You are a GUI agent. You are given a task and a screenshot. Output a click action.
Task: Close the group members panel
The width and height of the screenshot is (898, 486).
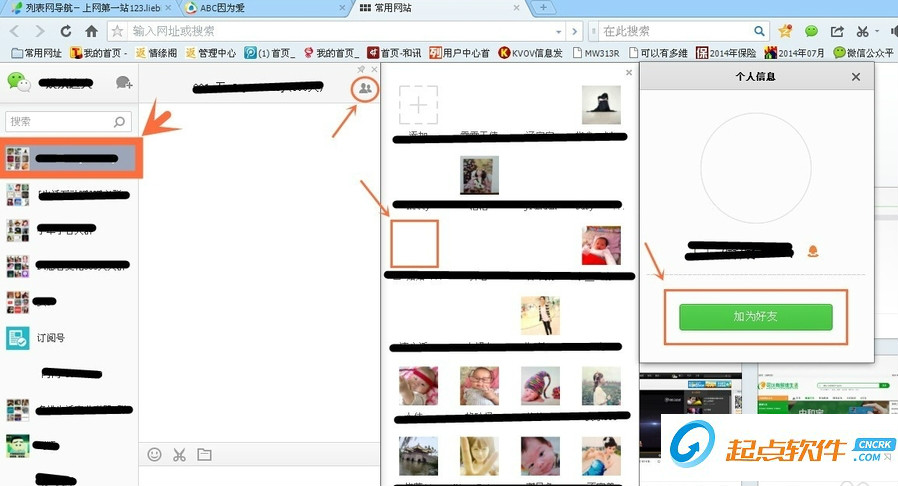(x=629, y=73)
